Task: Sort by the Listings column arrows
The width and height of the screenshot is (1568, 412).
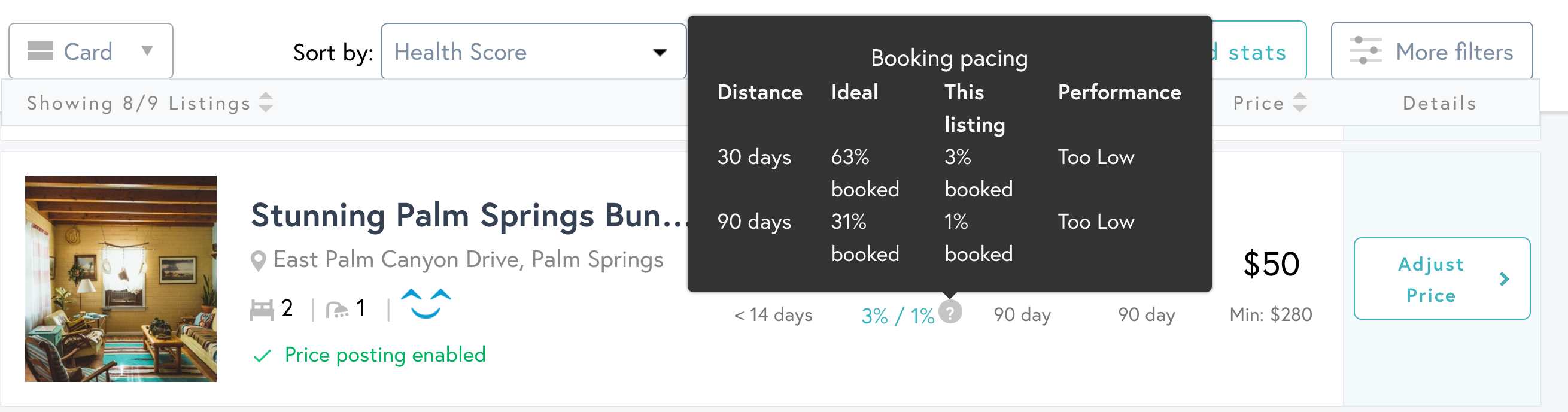Action: pos(265,102)
